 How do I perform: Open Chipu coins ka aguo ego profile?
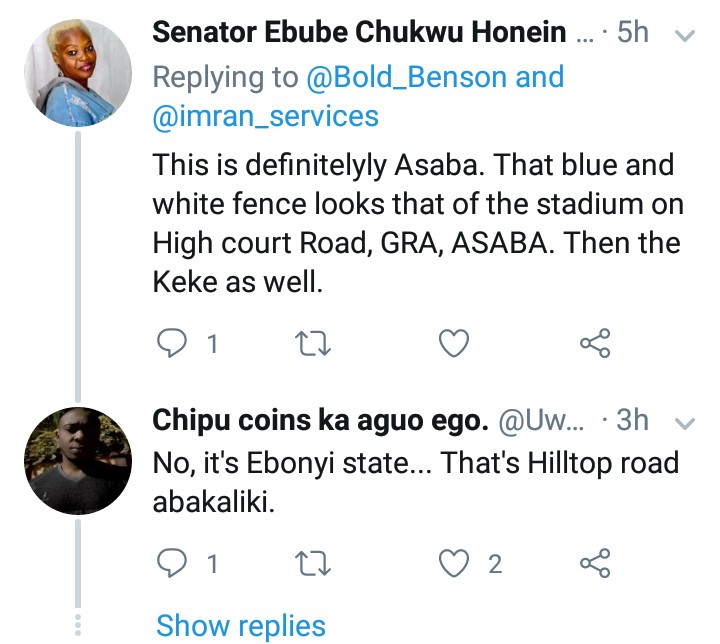coord(318,421)
